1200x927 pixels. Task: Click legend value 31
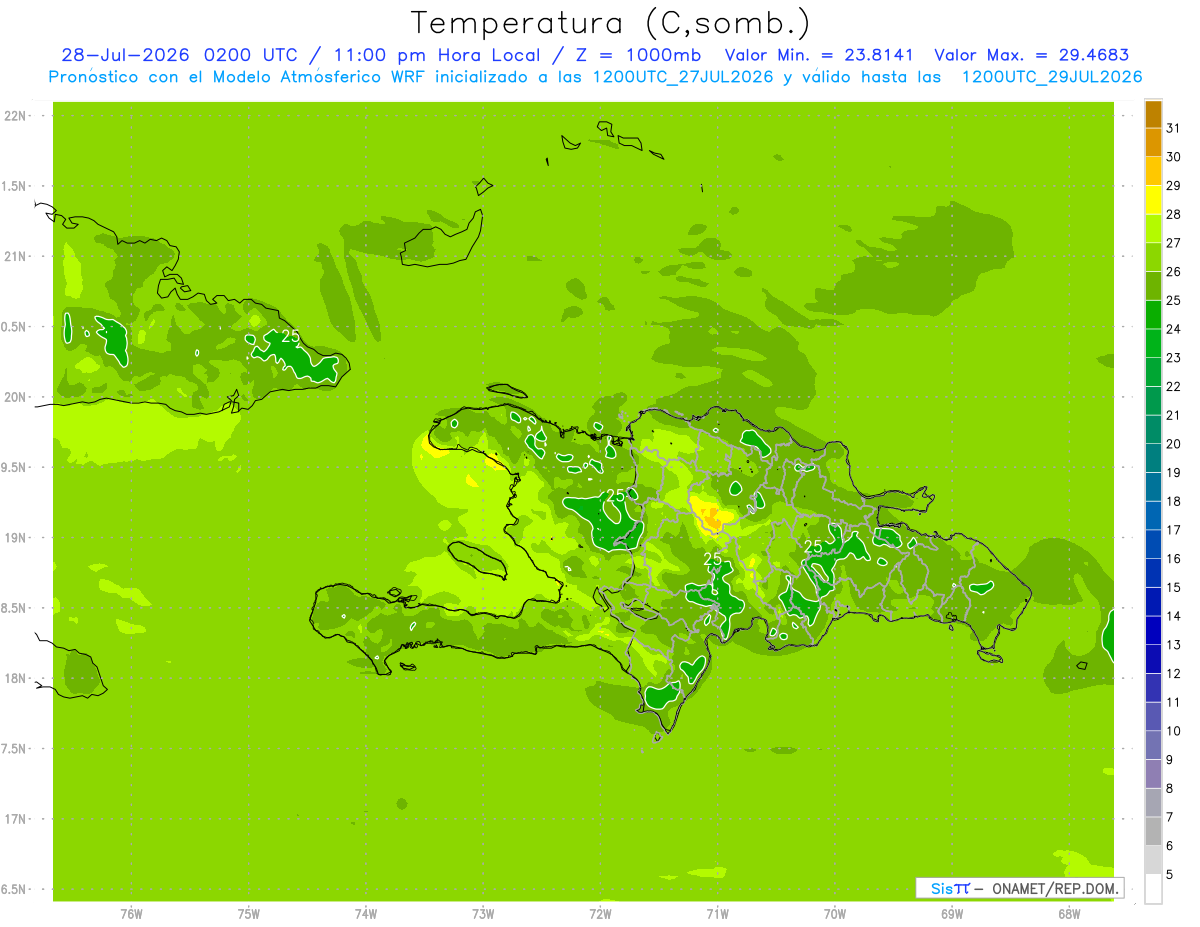tap(1174, 128)
